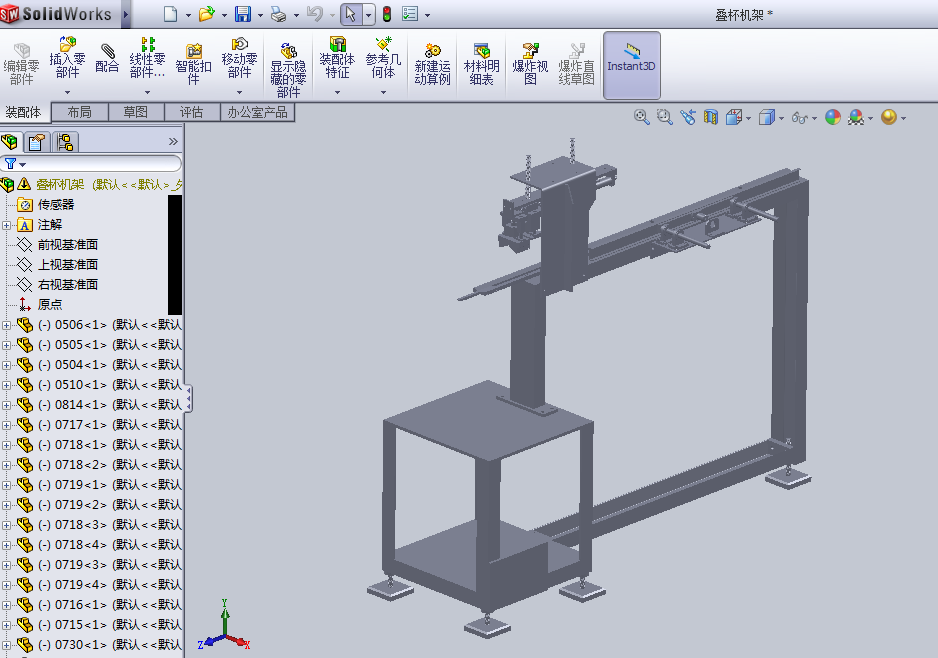Click the Rebuild traffic light icon
This screenshot has height=658, width=938.
[386, 14]
